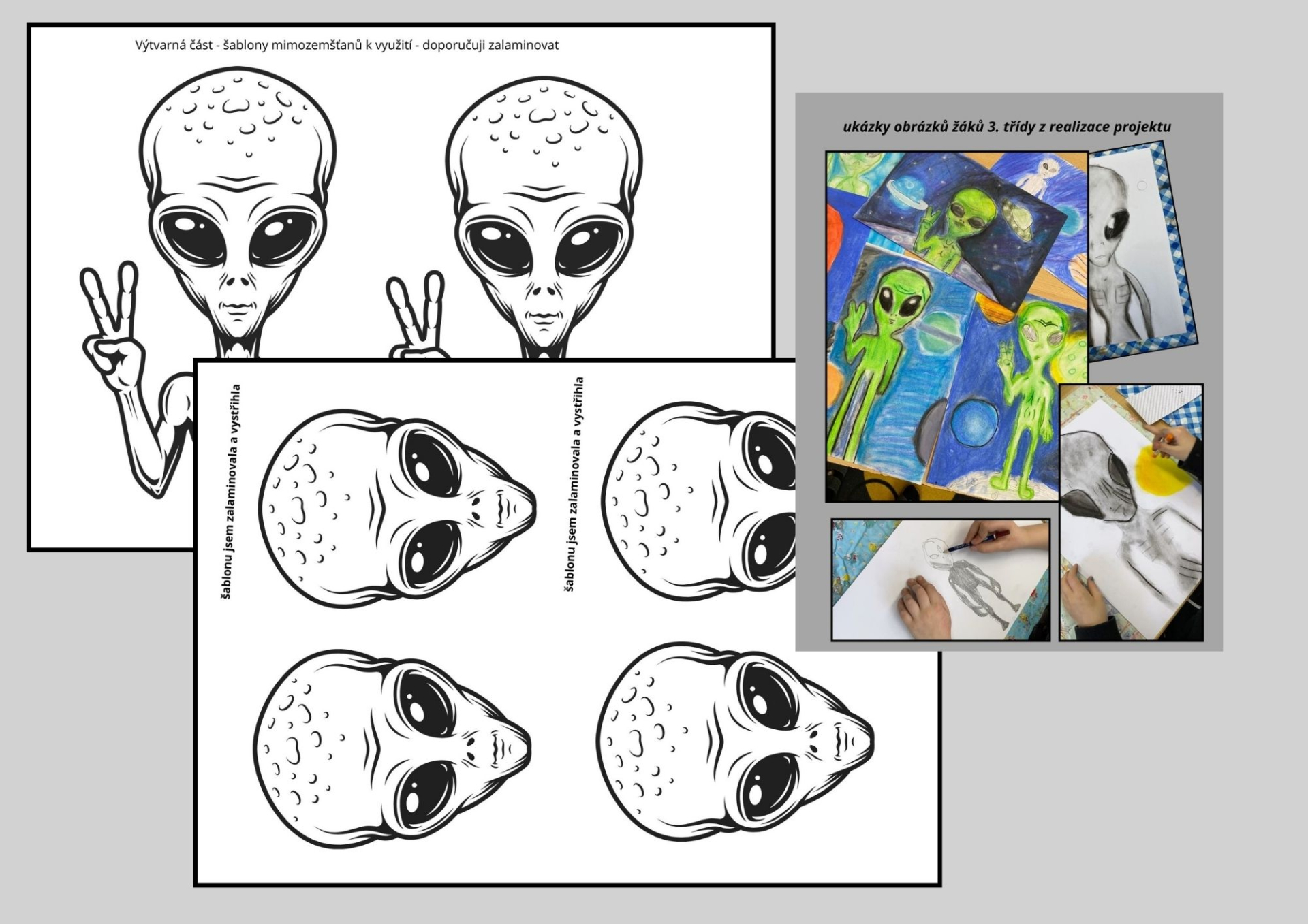Click the peace-sign hand of the first alien
The image size is (1308, 924).
click(112, 327)
